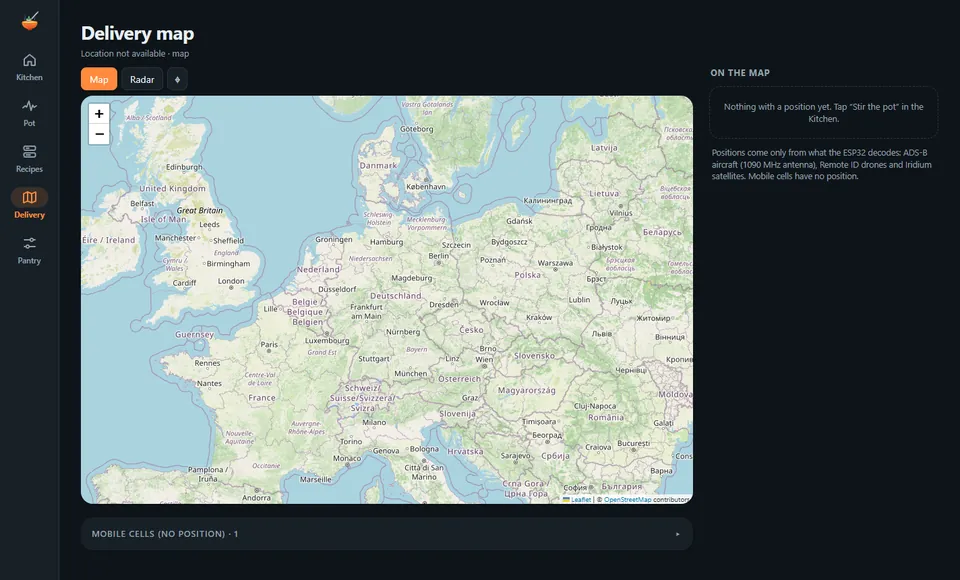Click the "Delivery map" page title

coord(137,33)
